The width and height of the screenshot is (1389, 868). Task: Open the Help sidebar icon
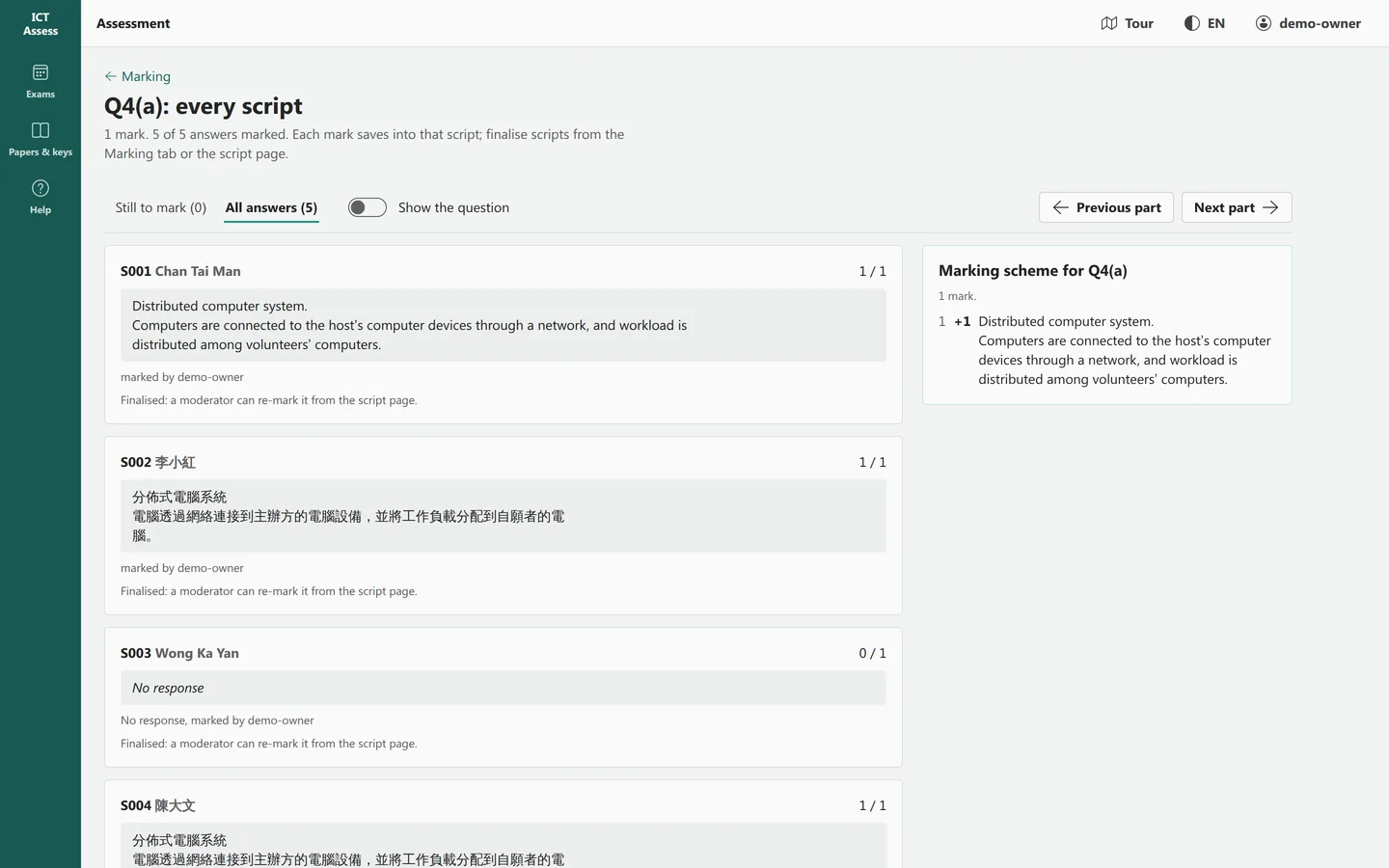[x=41, y=197]
